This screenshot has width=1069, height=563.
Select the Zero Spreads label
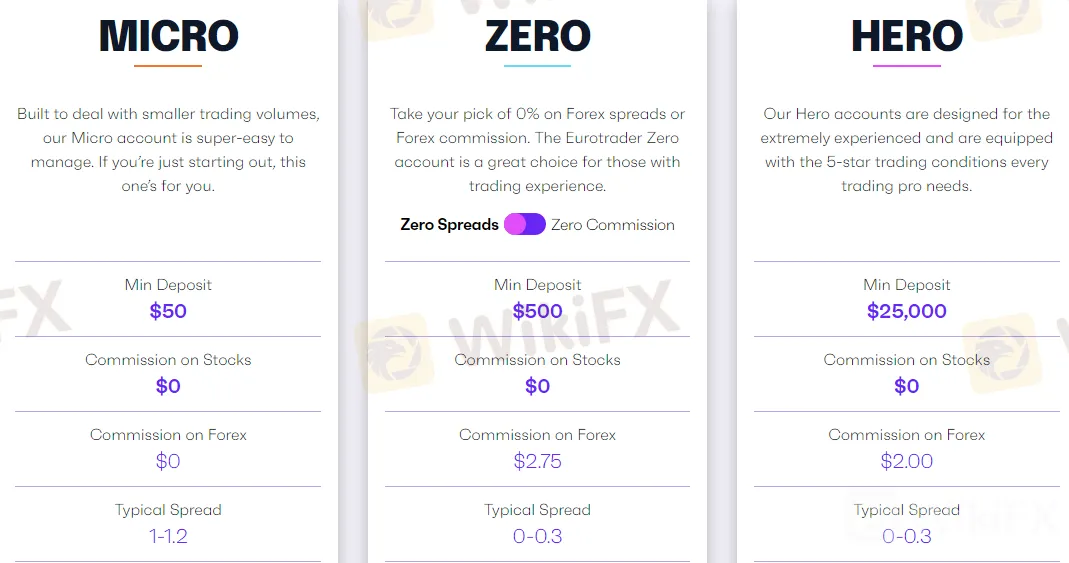coord(449,225)
